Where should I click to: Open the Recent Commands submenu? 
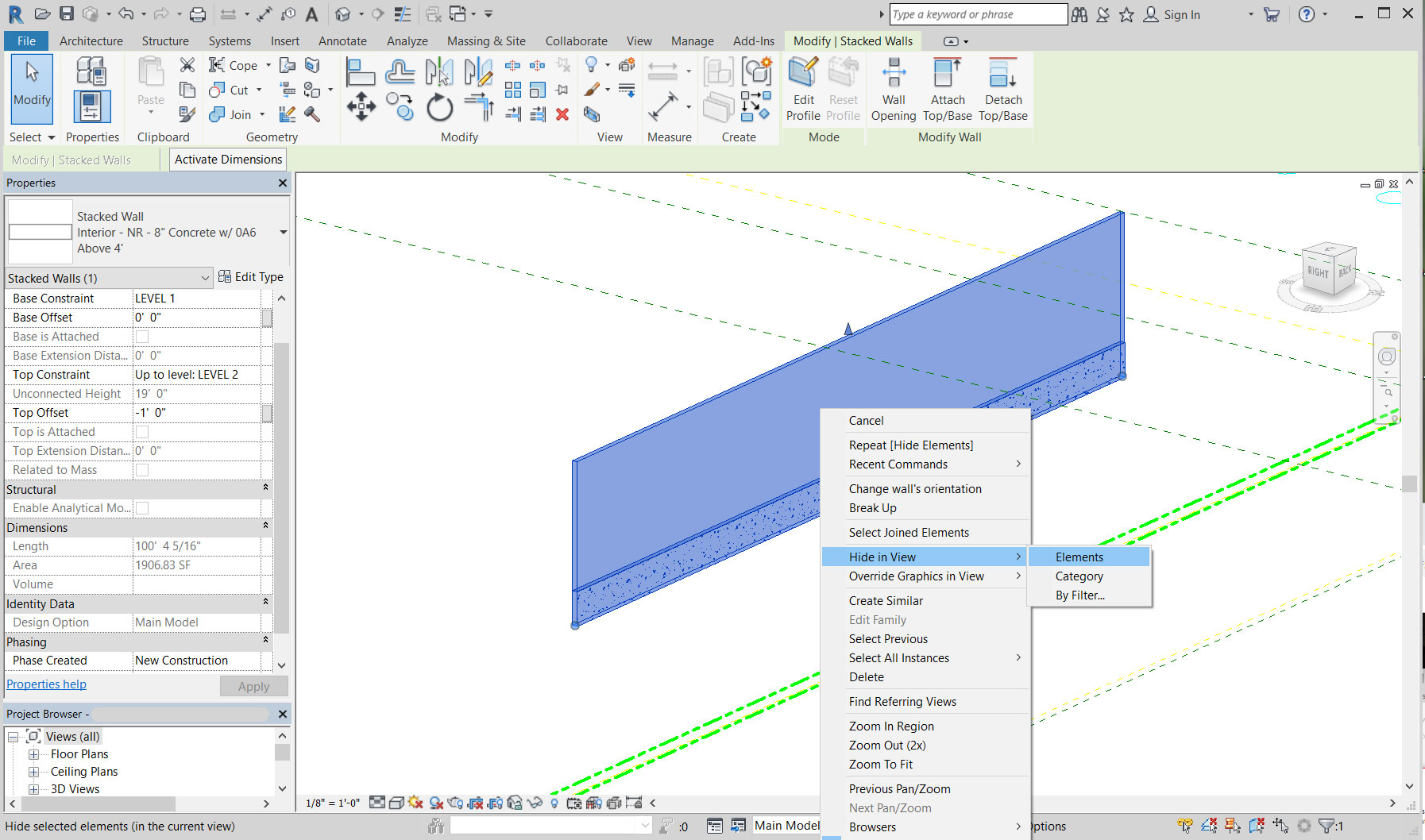898,464
